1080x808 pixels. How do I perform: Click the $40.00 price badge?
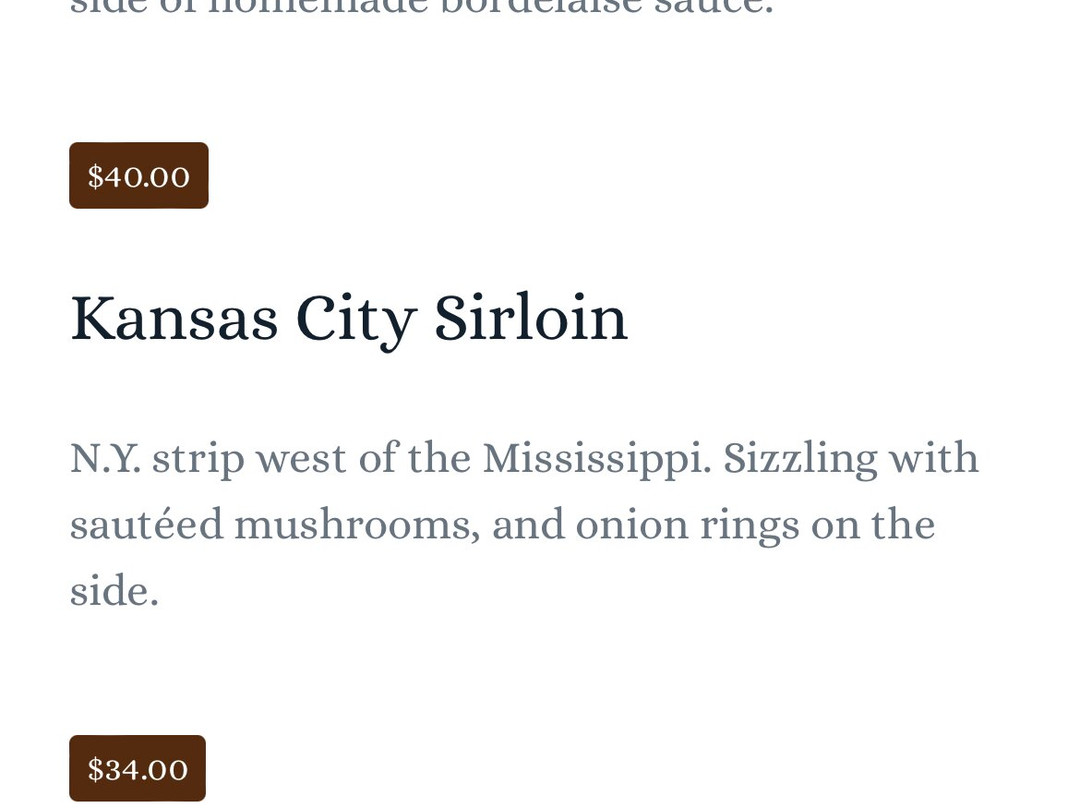click(x=138, y=176)
